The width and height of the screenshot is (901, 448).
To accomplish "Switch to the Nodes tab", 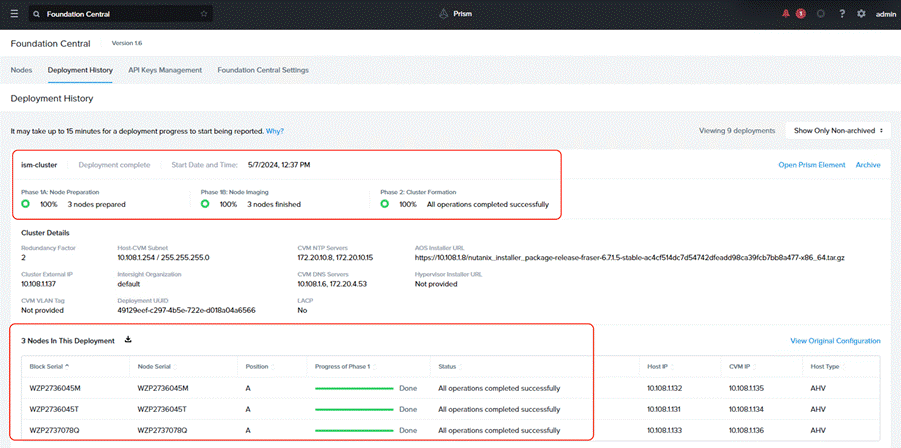I will click(x=21, y=70).
